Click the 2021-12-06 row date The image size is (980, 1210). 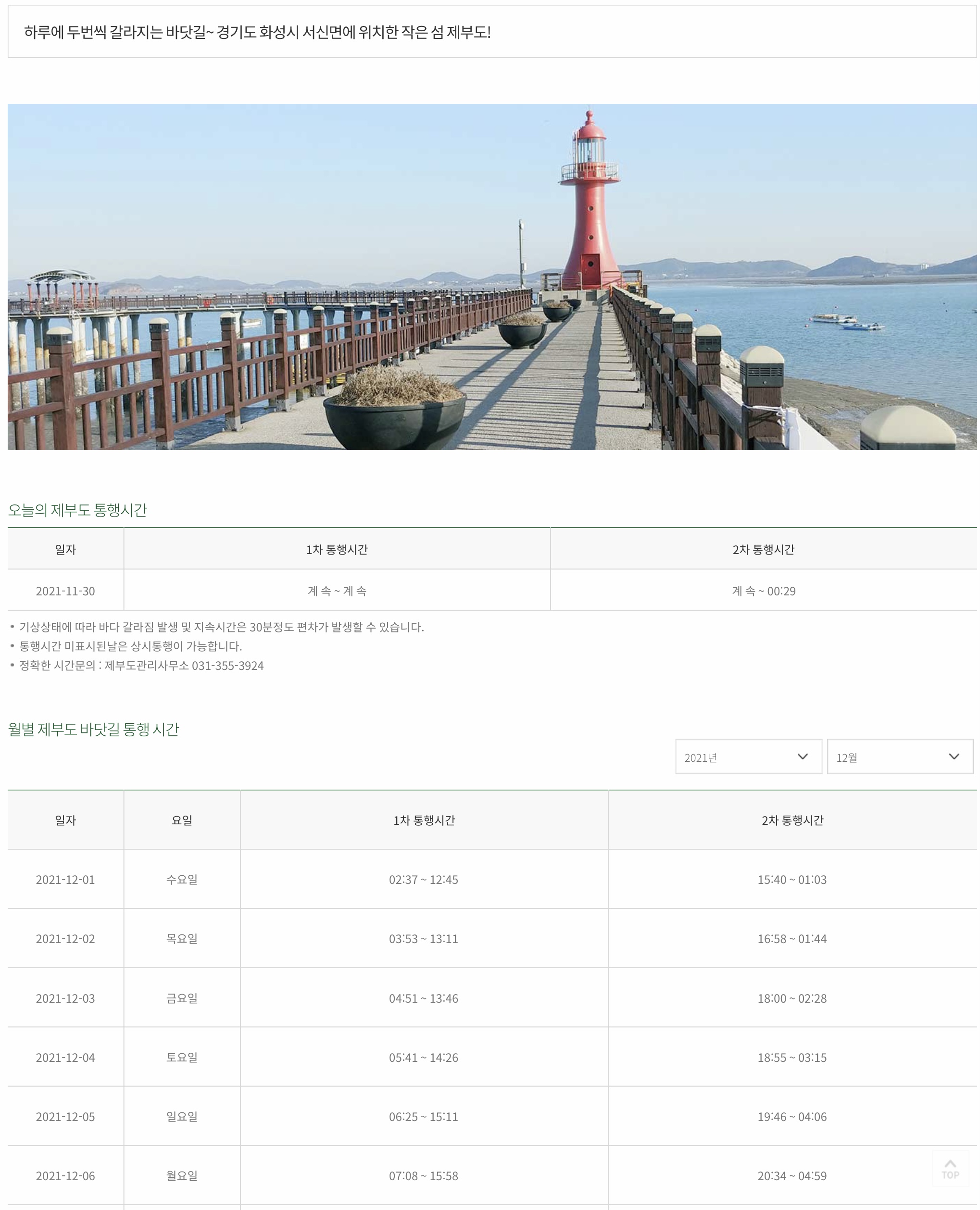point(65,1175)
